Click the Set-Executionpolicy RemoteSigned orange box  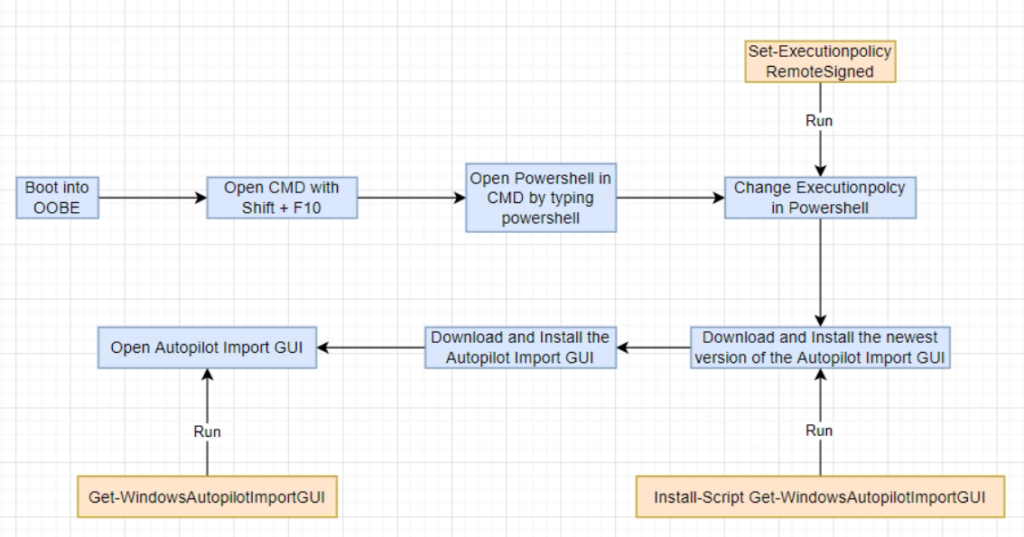point(820,61)
